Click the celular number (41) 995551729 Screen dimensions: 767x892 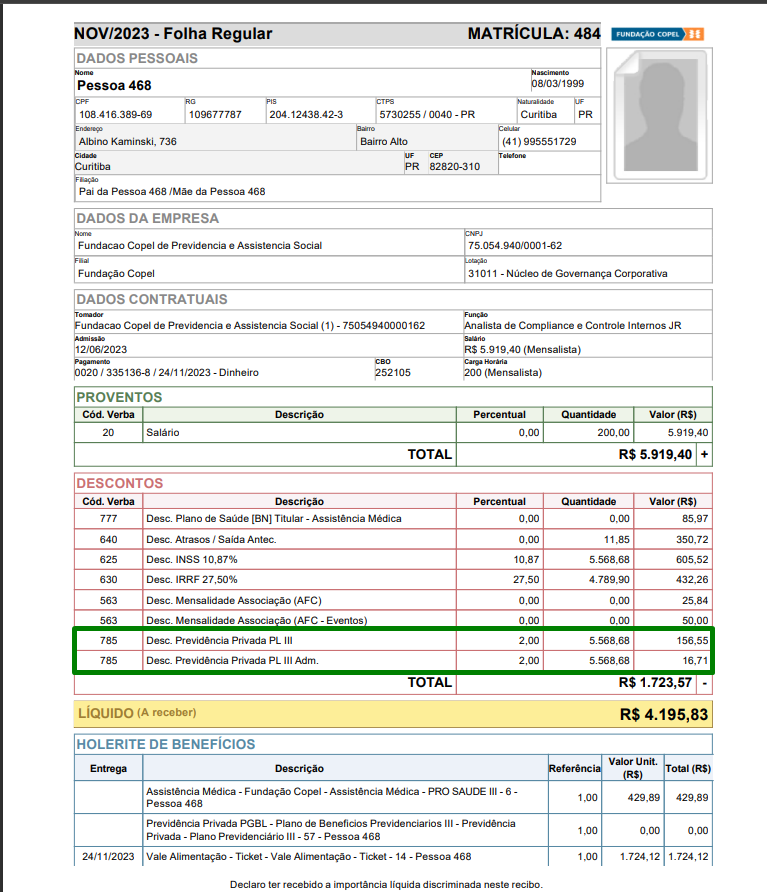(x=539, y=142)
